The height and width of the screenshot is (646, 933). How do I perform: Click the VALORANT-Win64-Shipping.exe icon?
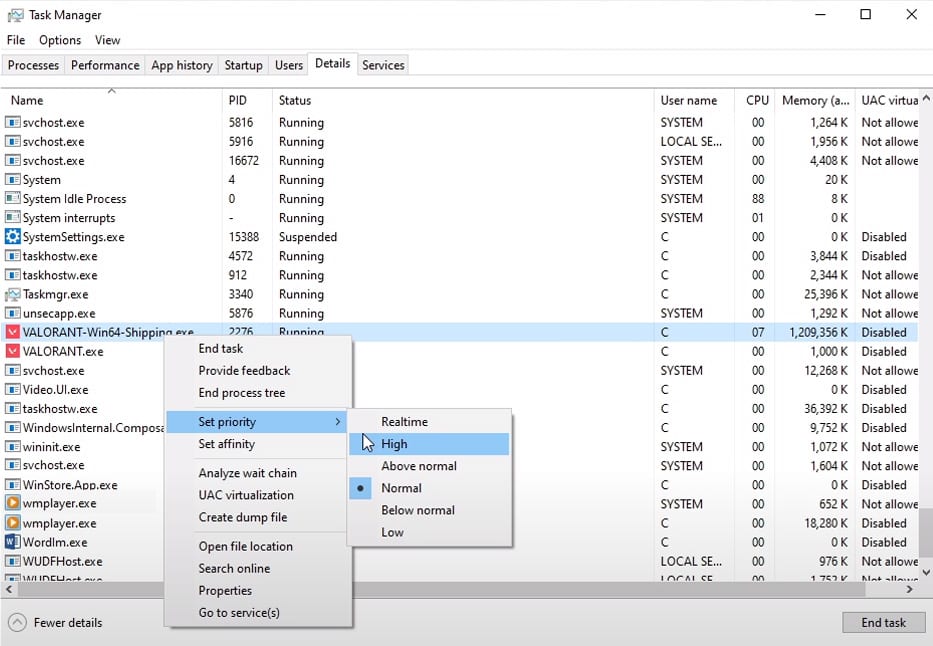pyautogui.click(x=13, y=333)
